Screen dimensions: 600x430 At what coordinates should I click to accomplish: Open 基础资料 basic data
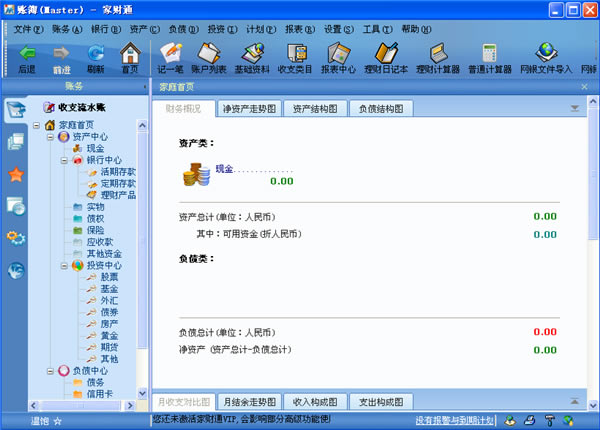coord(252,58)
